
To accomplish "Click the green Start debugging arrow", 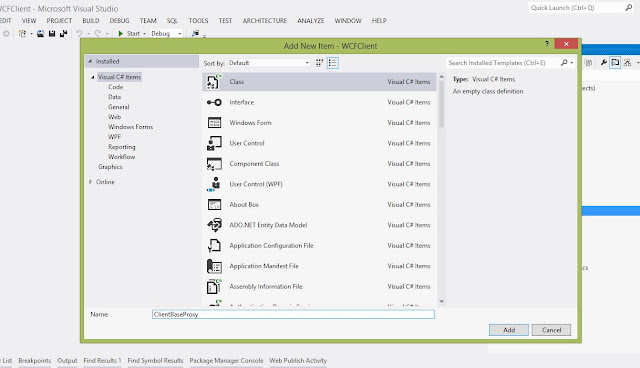I will coord(120,33).
